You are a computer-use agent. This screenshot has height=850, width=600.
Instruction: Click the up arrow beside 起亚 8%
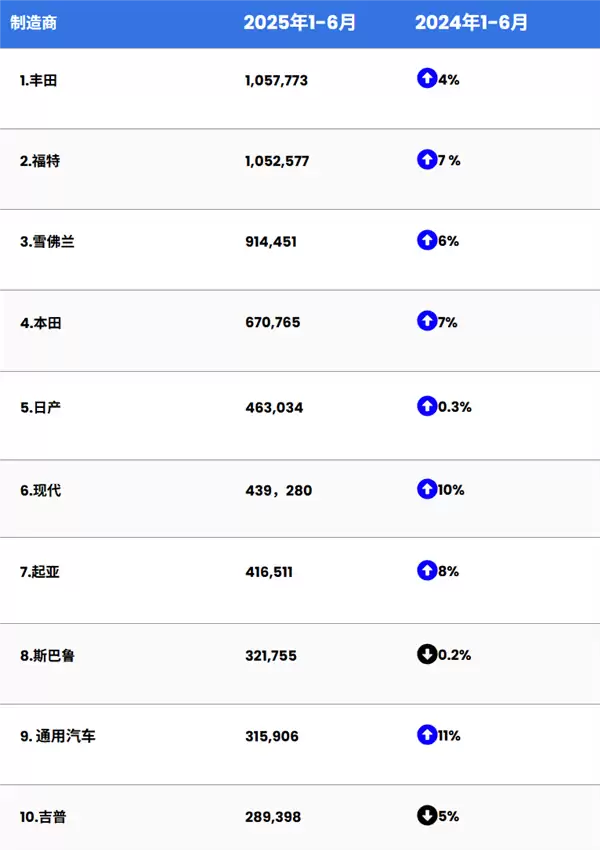tap(427, 571)
